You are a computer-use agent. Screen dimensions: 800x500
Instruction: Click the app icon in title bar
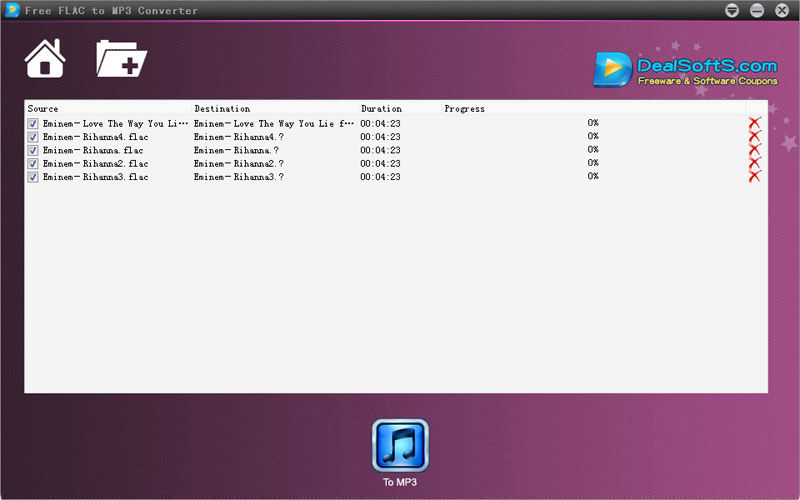point(12,10)
